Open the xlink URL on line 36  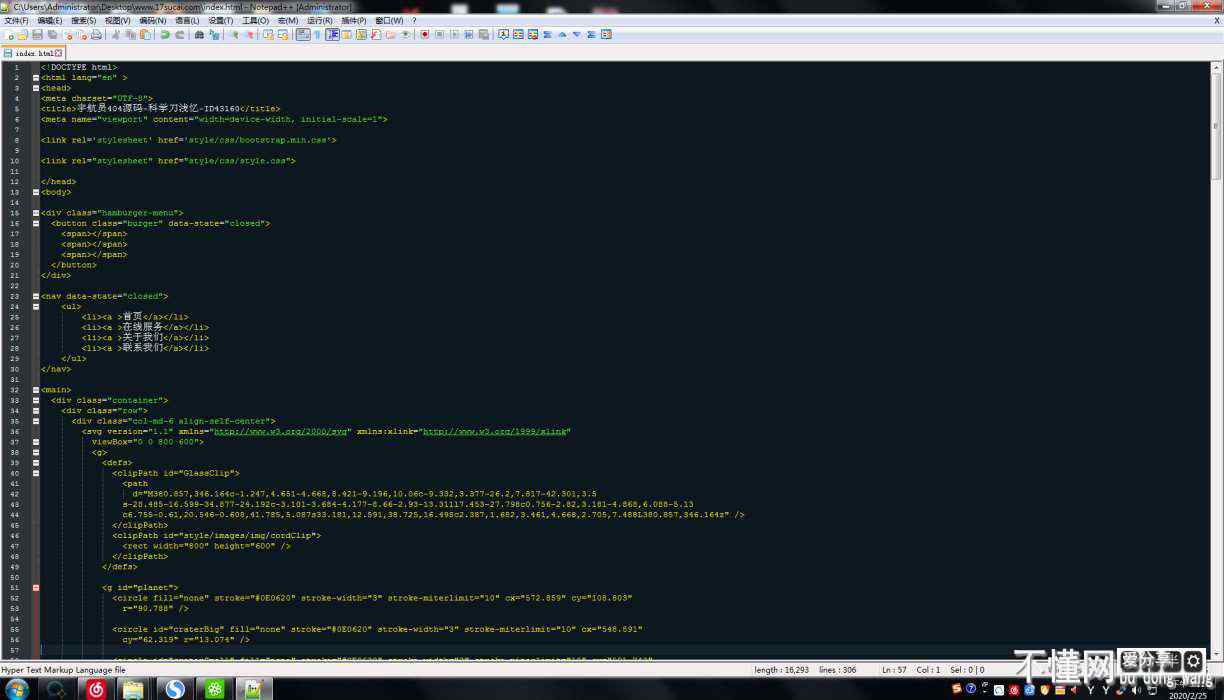coord(495,432)
